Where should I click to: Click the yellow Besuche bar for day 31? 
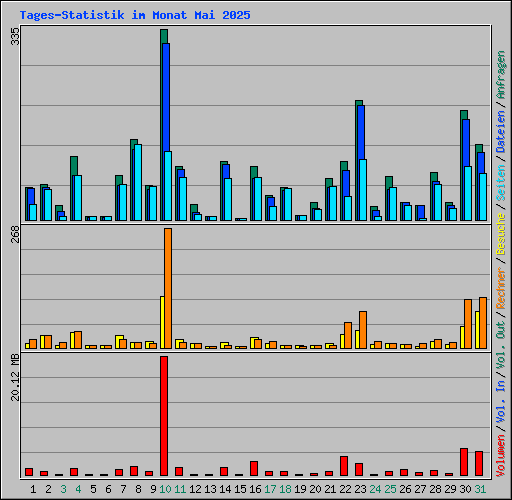click(x=477, y=330)
